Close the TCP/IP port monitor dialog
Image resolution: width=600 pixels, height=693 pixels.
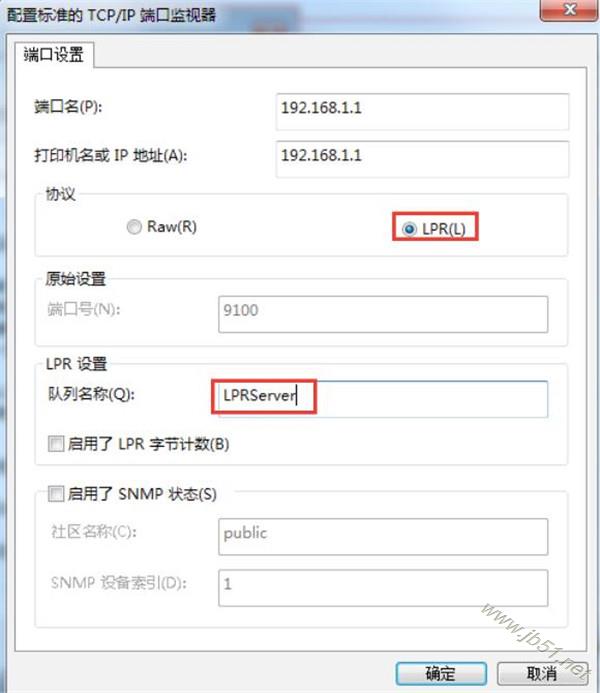(x=569, y=10)
